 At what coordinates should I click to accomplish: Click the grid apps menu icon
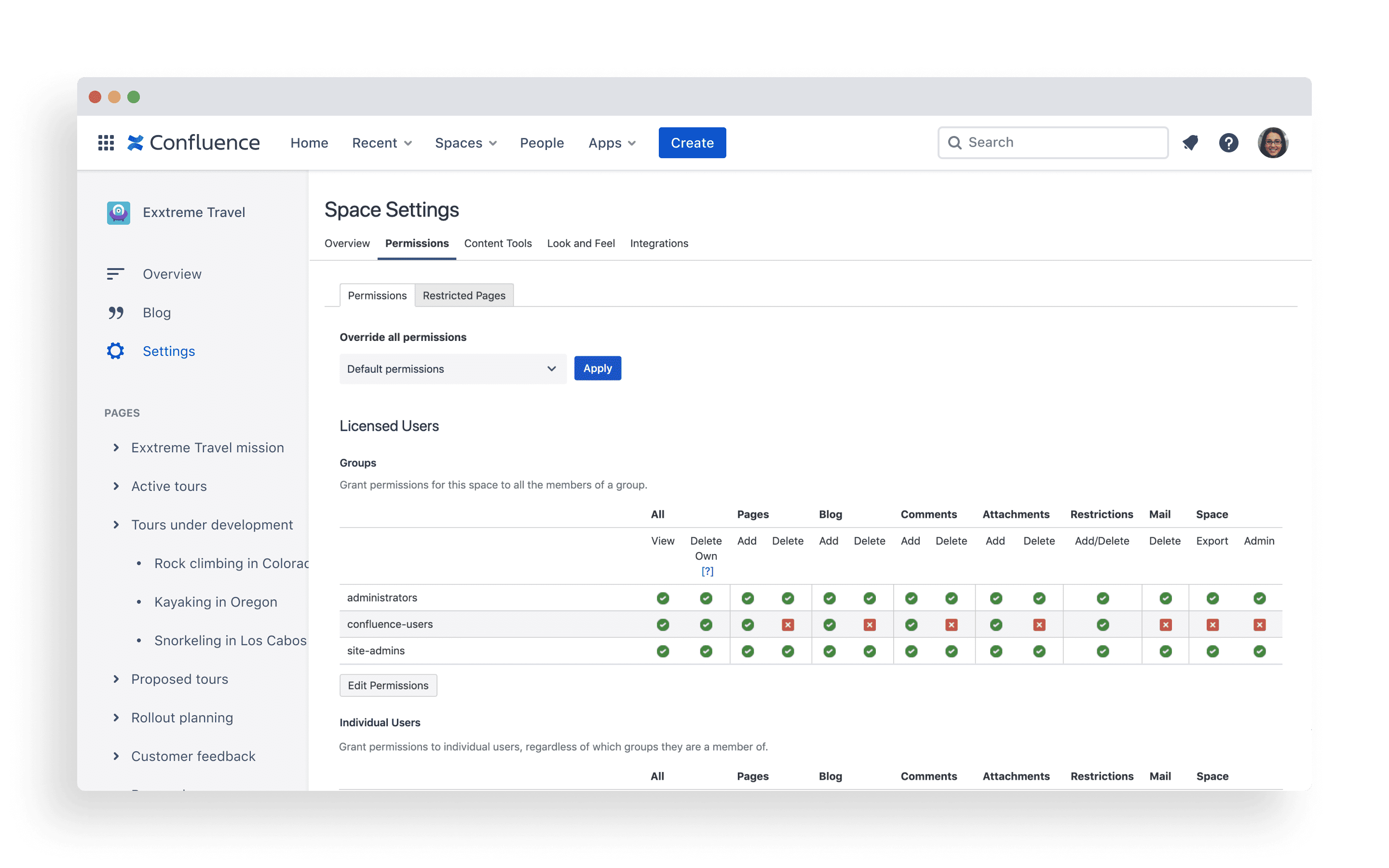[x=106, y=142]
